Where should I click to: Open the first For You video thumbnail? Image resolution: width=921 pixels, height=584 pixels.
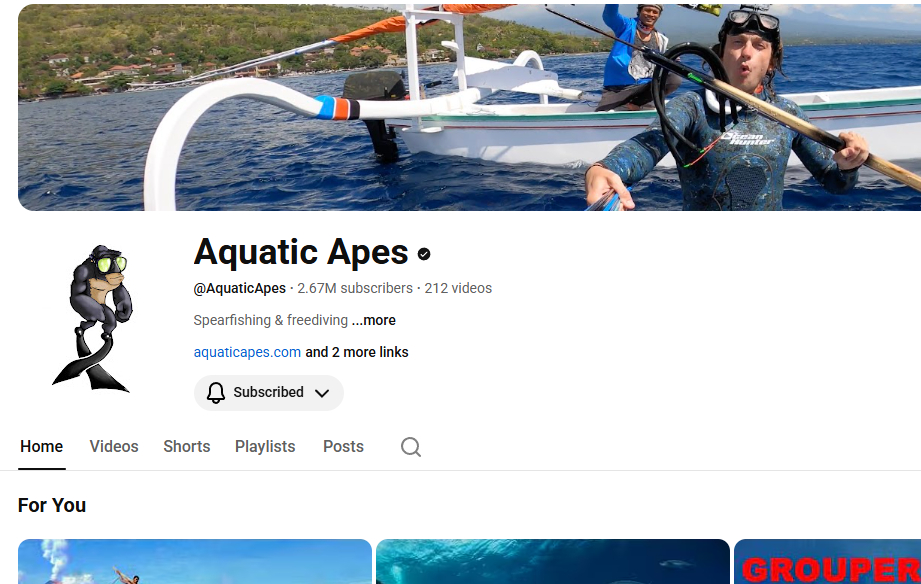(194, 562)
